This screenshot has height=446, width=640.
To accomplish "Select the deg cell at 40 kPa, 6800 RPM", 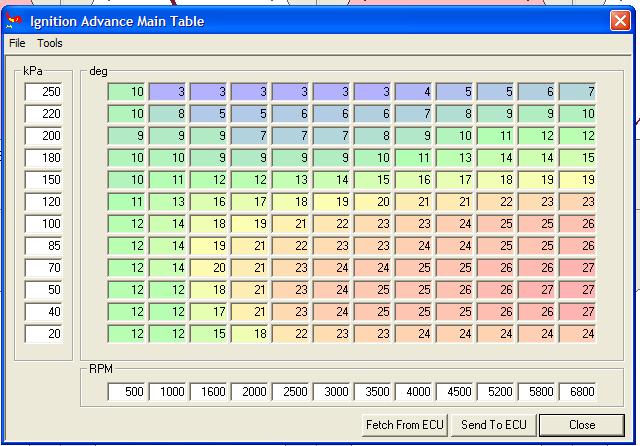I will click(578, 312).
